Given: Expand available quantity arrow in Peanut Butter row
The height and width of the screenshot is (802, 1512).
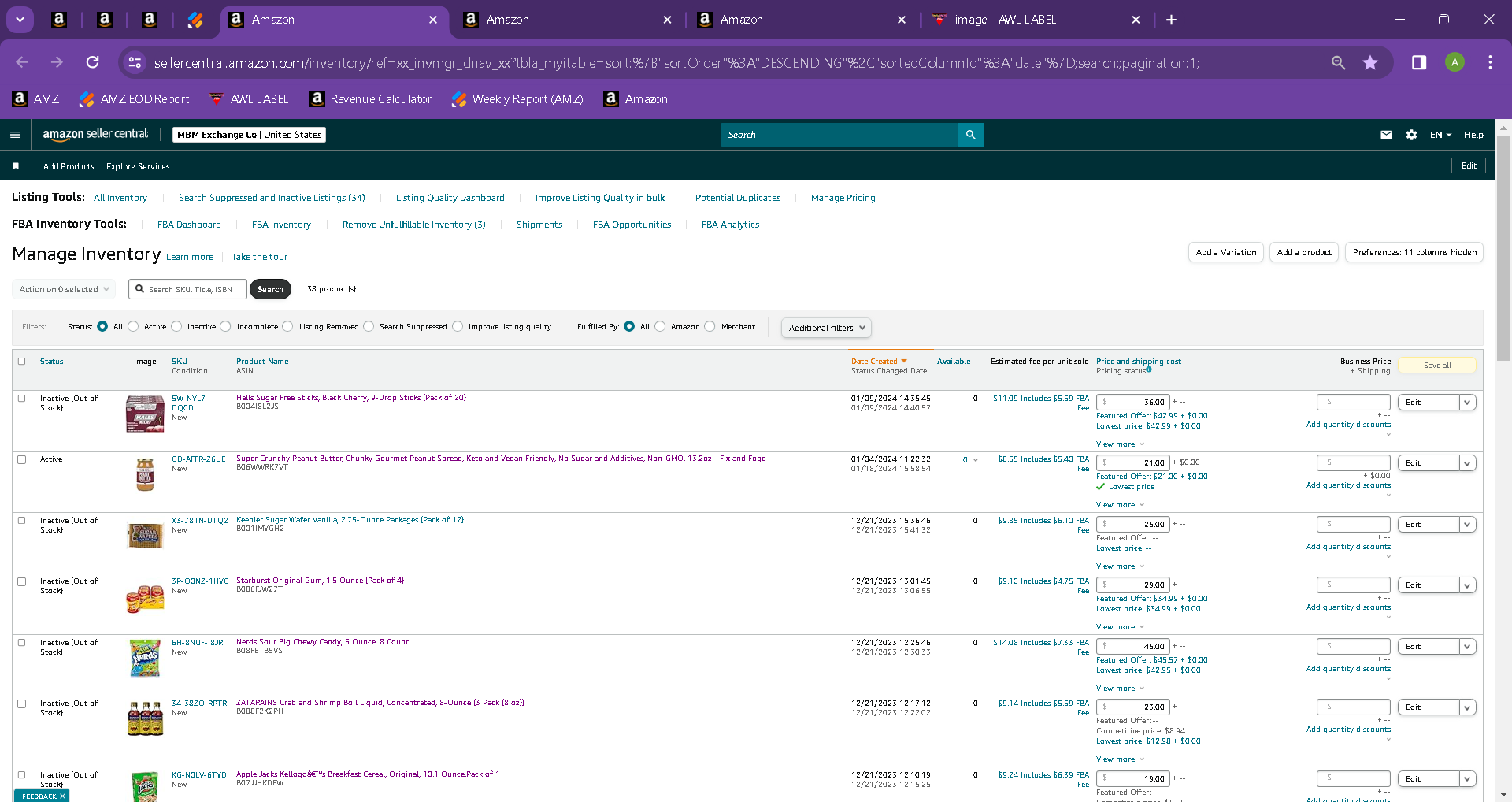Looking at the screenshot, I should (x=976, y=460).
